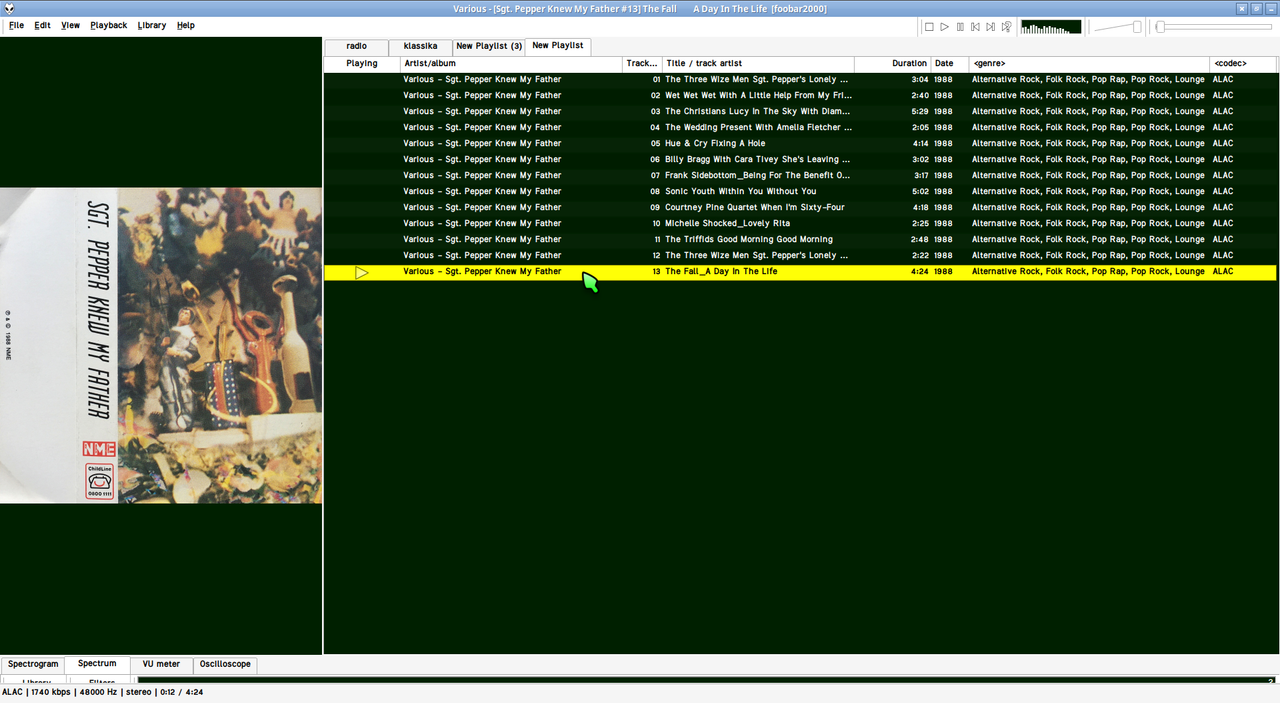Screen dimensions: 1280x703
Task: Click the foobar2000 window icon in title bar
Action: (x=10, y=8)
